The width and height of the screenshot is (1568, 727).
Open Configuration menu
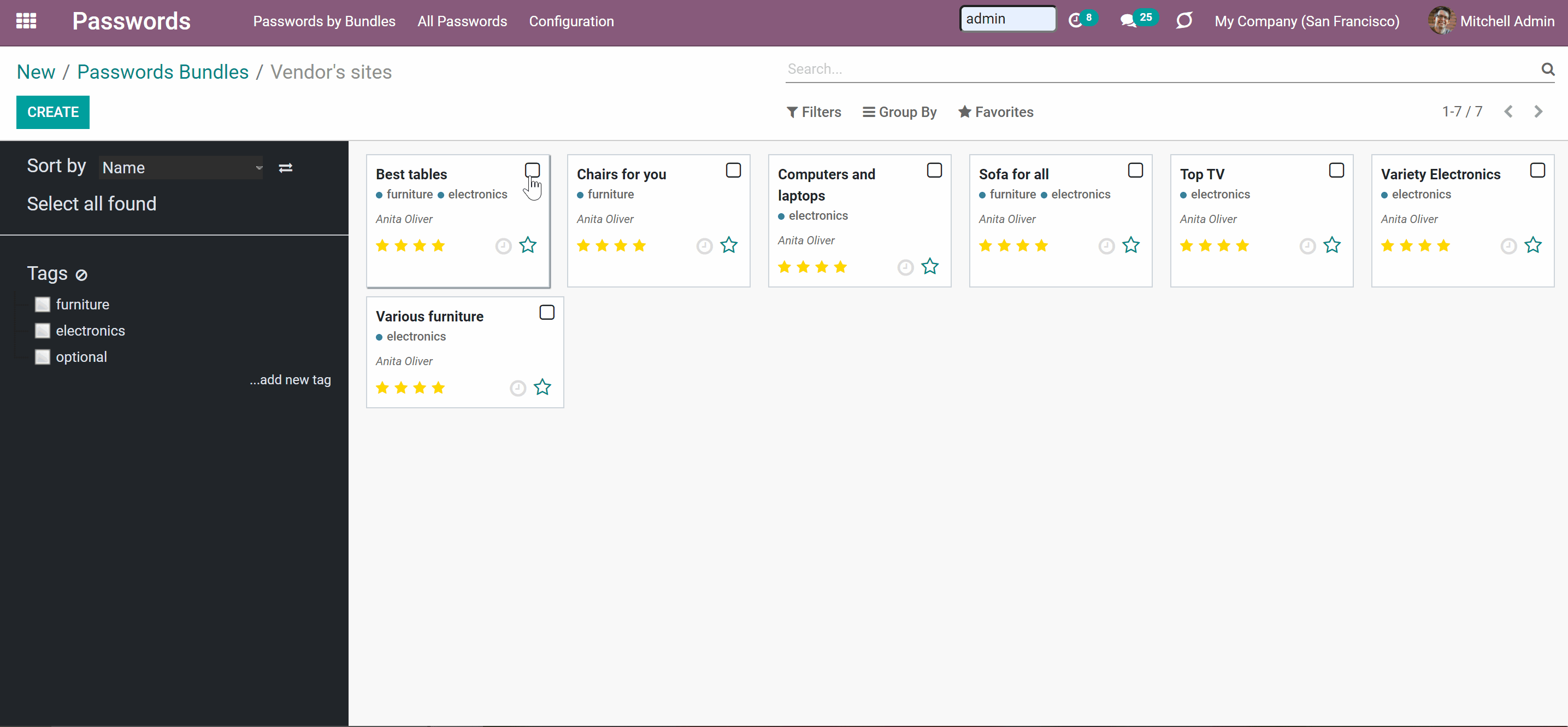[x=571, y=21]
